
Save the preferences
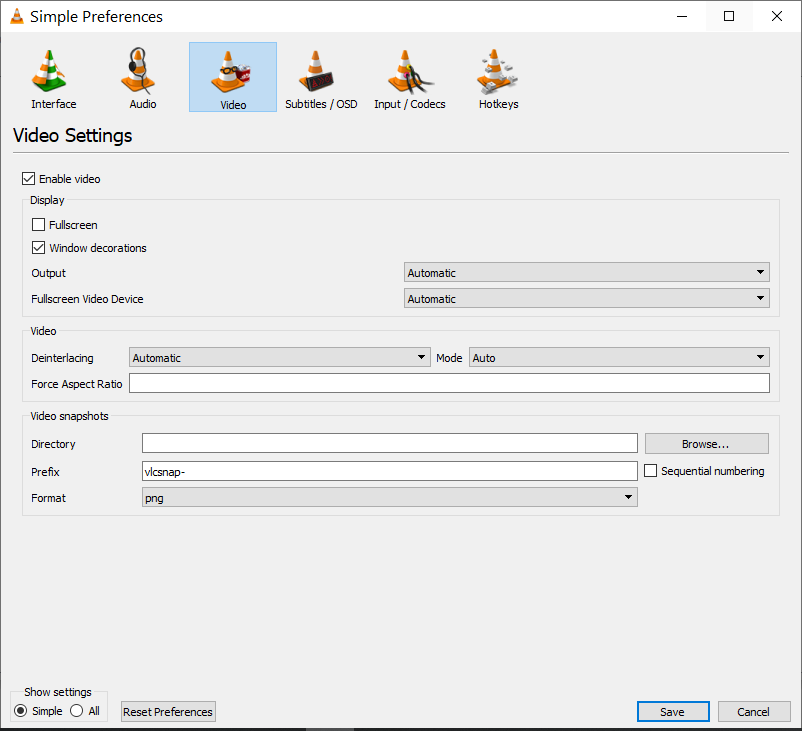coord(673,712)
